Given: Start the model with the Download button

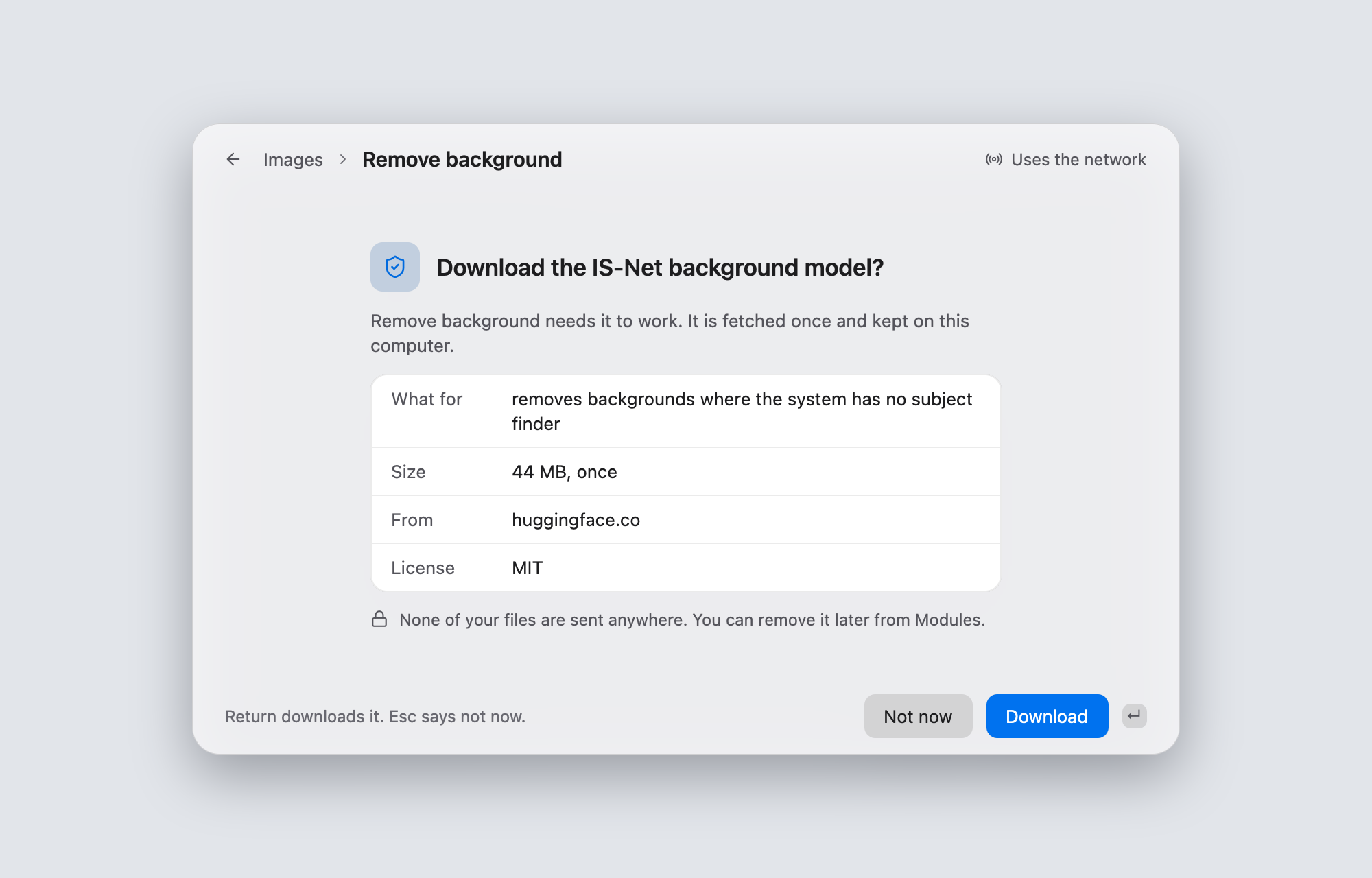Looking at the screenshot, I should tap(1047, 716).
